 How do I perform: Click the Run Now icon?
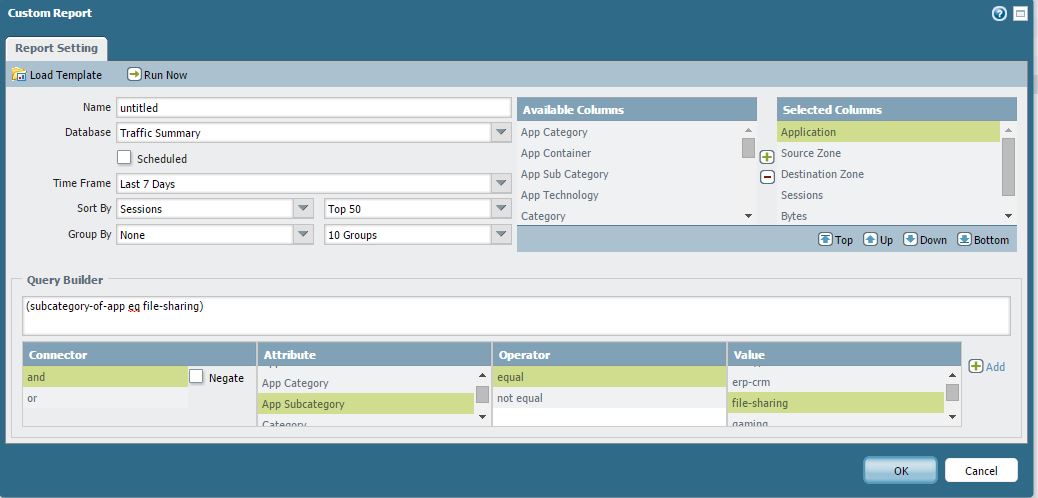134,75
